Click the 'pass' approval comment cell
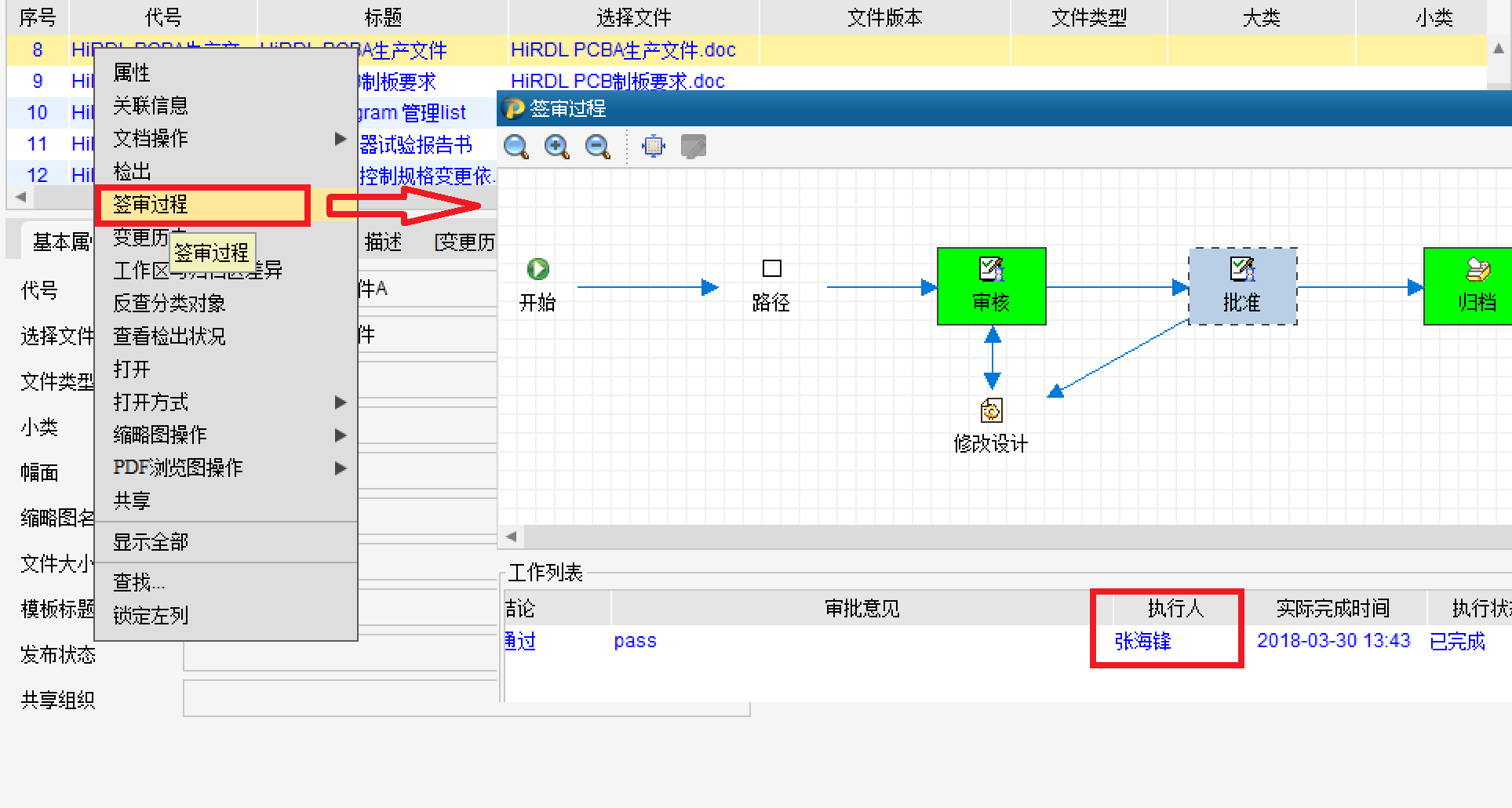The height and width of the screenshot is (808, 1512). (635, 641)
